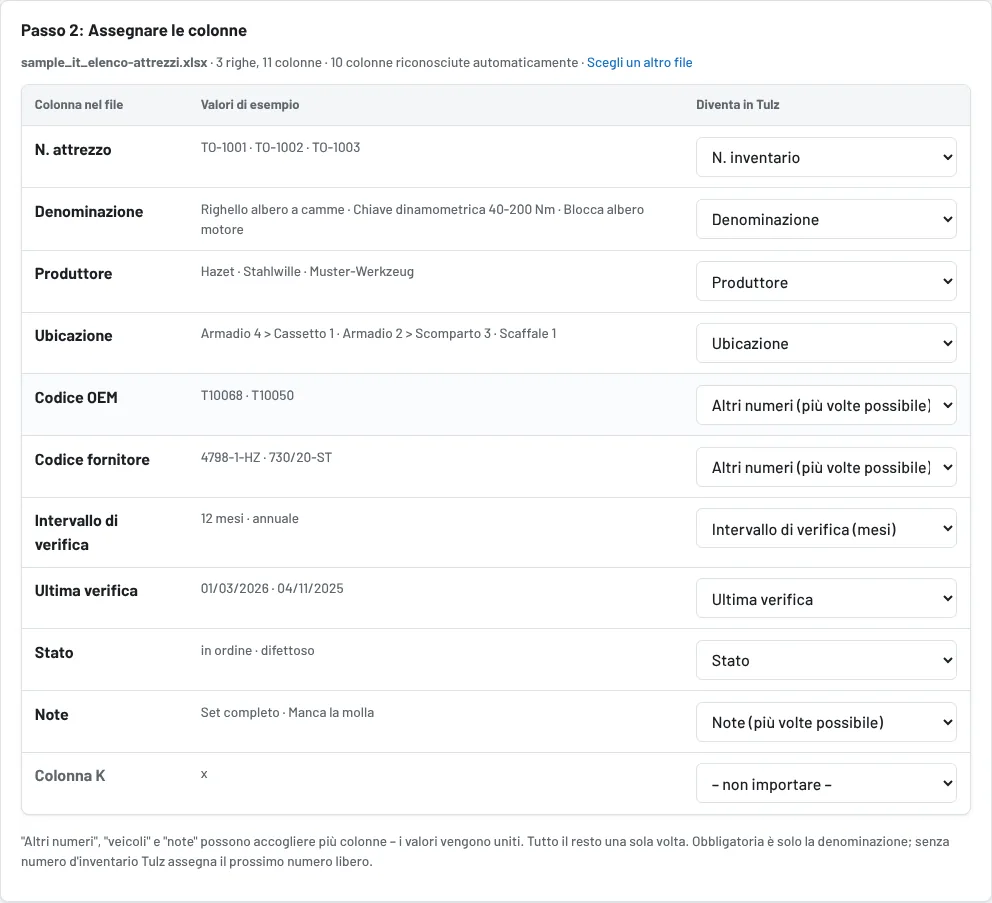This screenshot has height=903, width=992.
Task: Open the Note (più volte possibile) dropdown
Action: (x=826, y=722)
